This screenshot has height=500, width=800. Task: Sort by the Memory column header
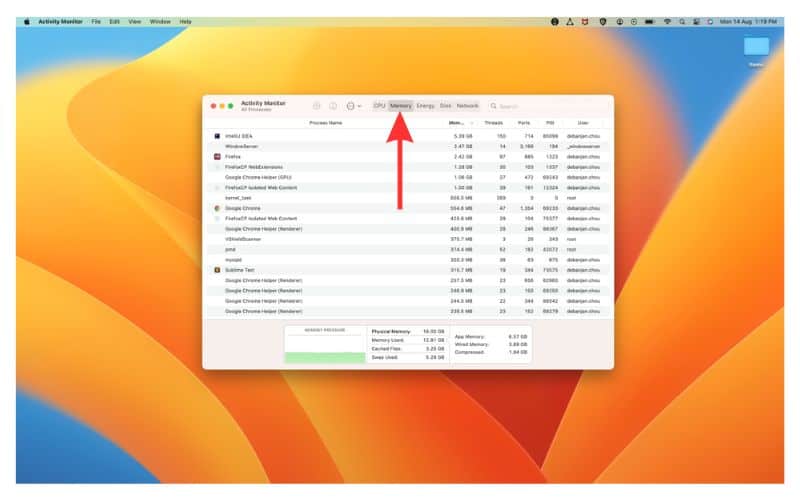point(456,123)
